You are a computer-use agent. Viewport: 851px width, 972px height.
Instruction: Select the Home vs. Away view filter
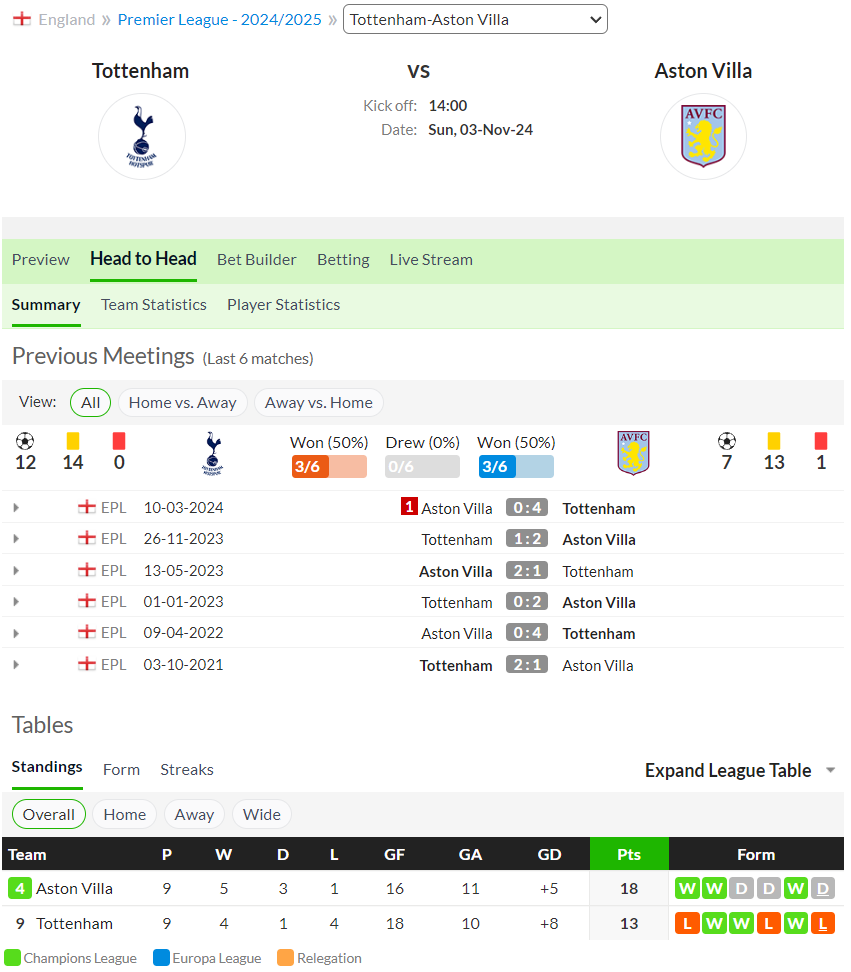point(182,402)
